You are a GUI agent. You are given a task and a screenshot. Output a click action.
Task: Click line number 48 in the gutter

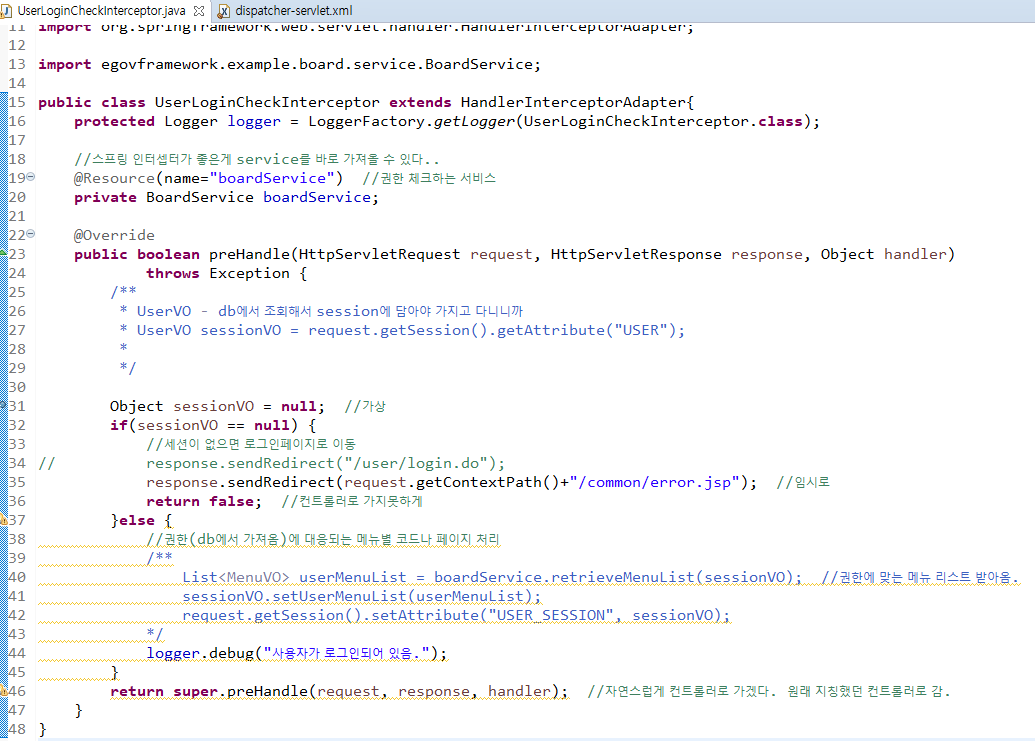click(x=17, y=729)
